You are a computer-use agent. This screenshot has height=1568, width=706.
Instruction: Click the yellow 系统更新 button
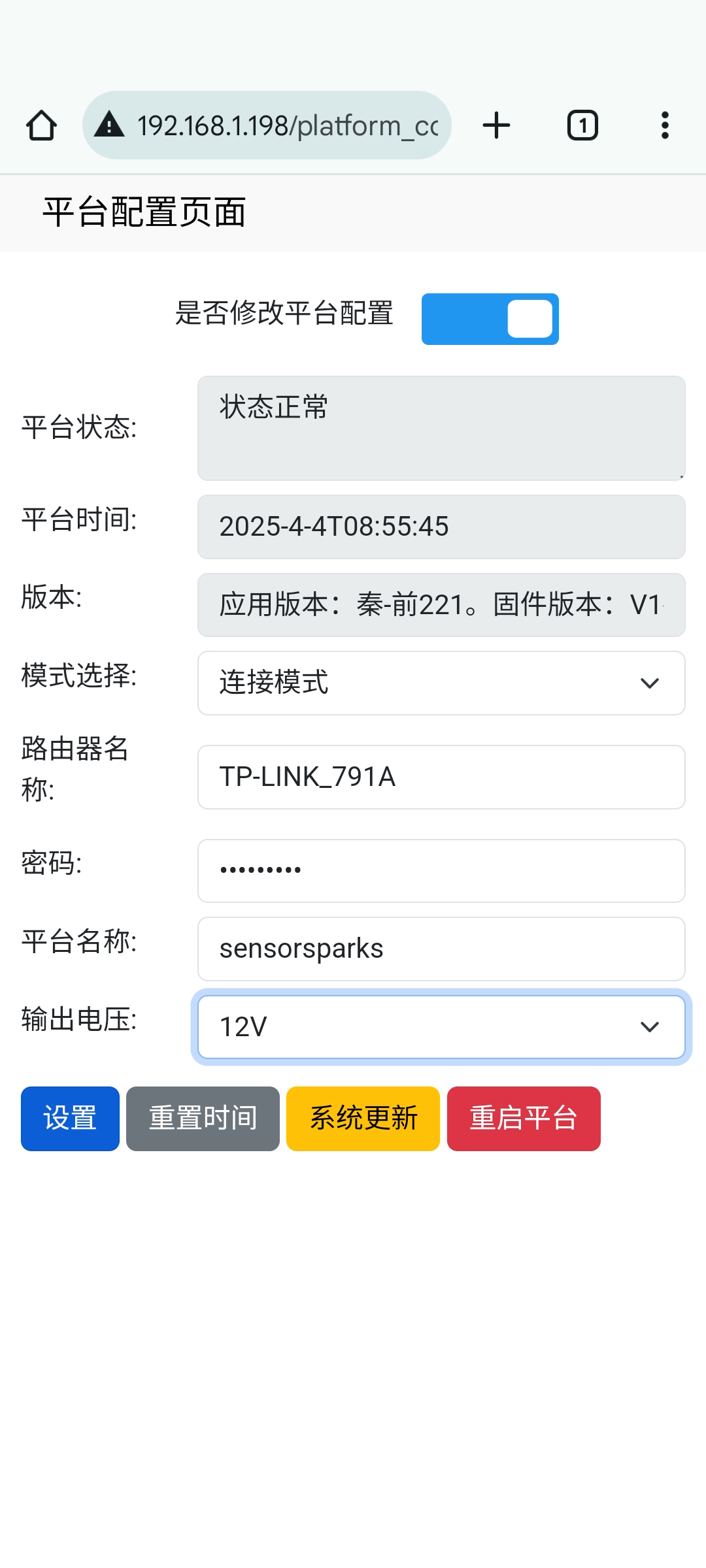click(363, 1119)
